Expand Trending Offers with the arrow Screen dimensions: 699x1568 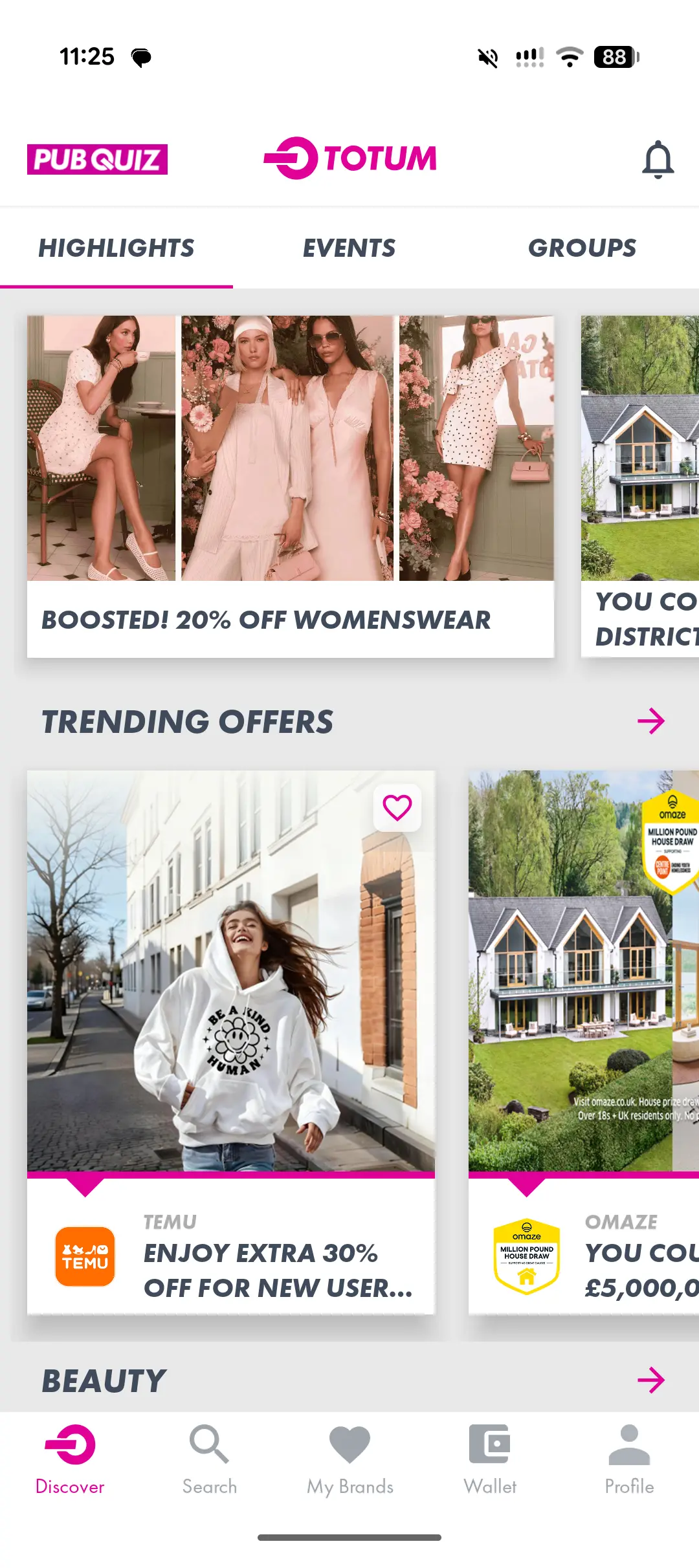(651, 721)
